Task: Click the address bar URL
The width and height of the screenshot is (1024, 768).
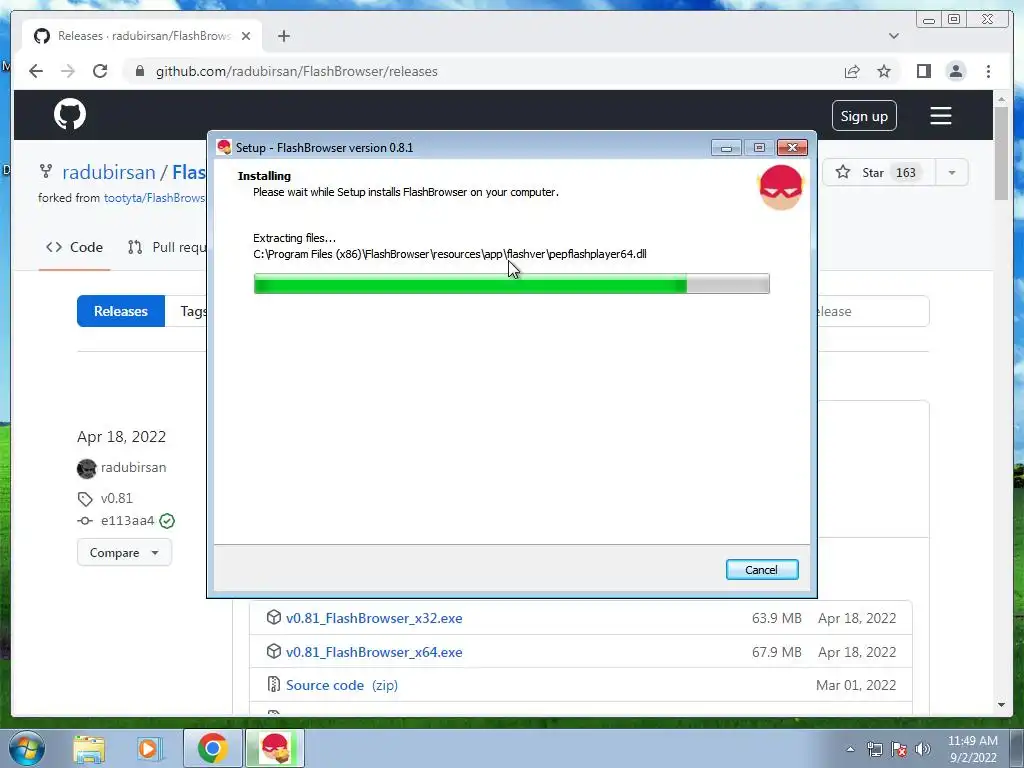Action: click(296, 71)
